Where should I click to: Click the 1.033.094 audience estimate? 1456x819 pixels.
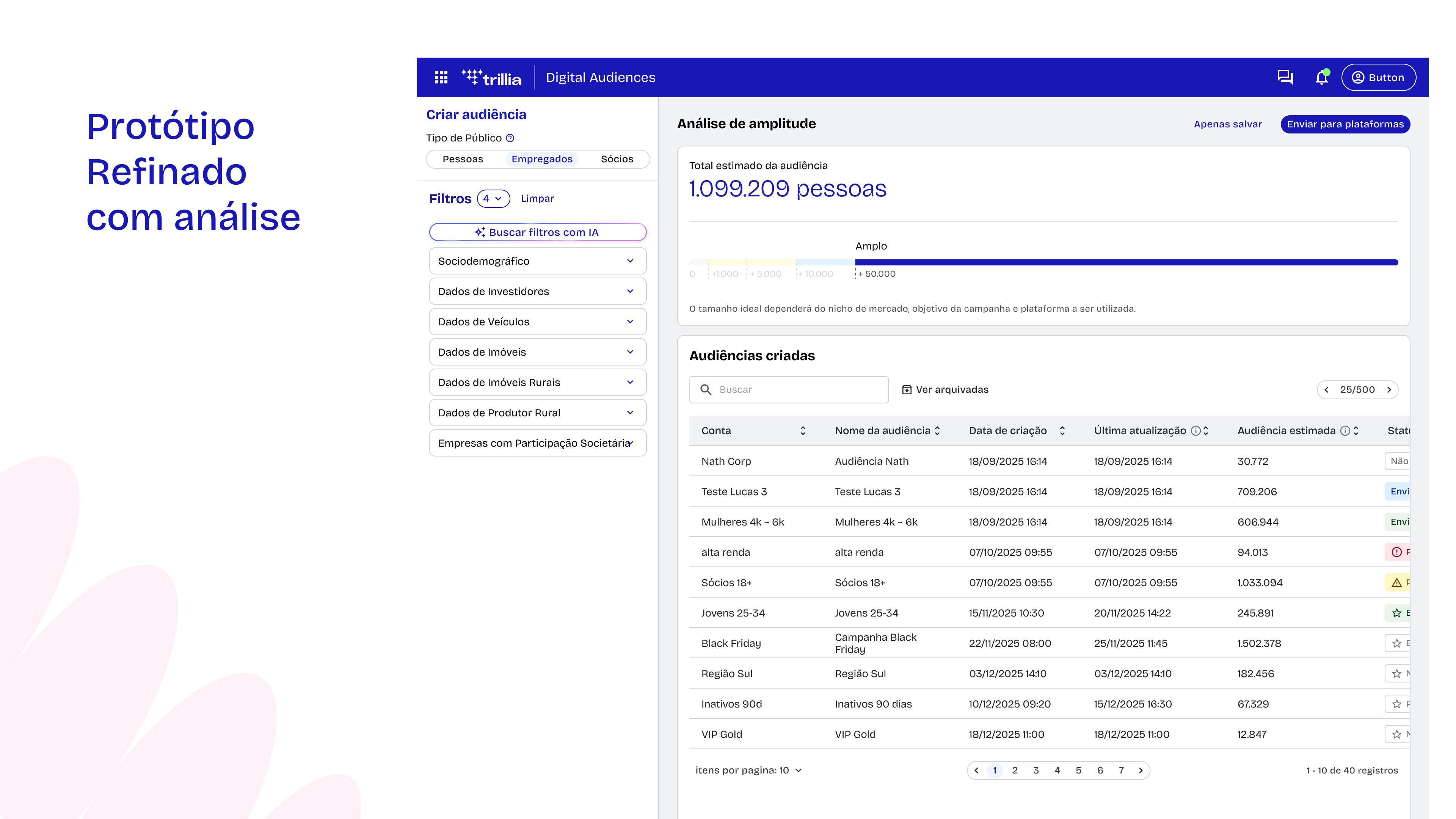pos(1260,583)
